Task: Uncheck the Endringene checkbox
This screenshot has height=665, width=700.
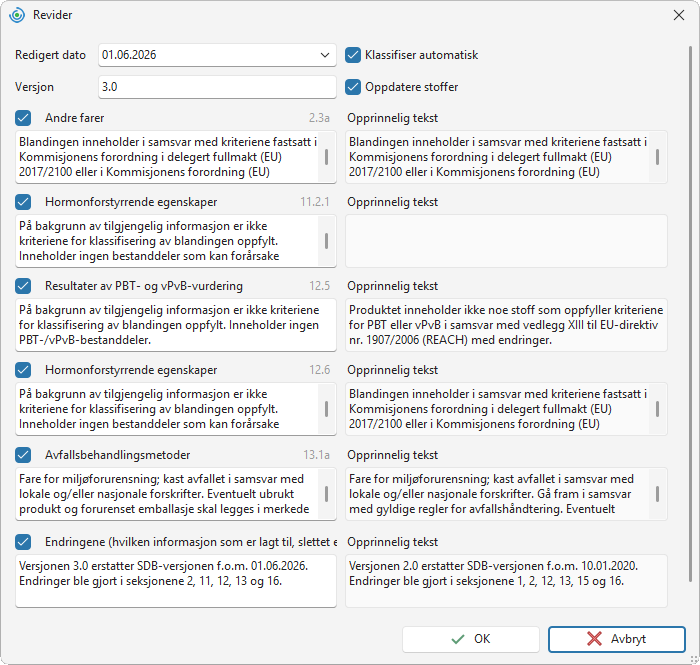Action: pos(23,542)
